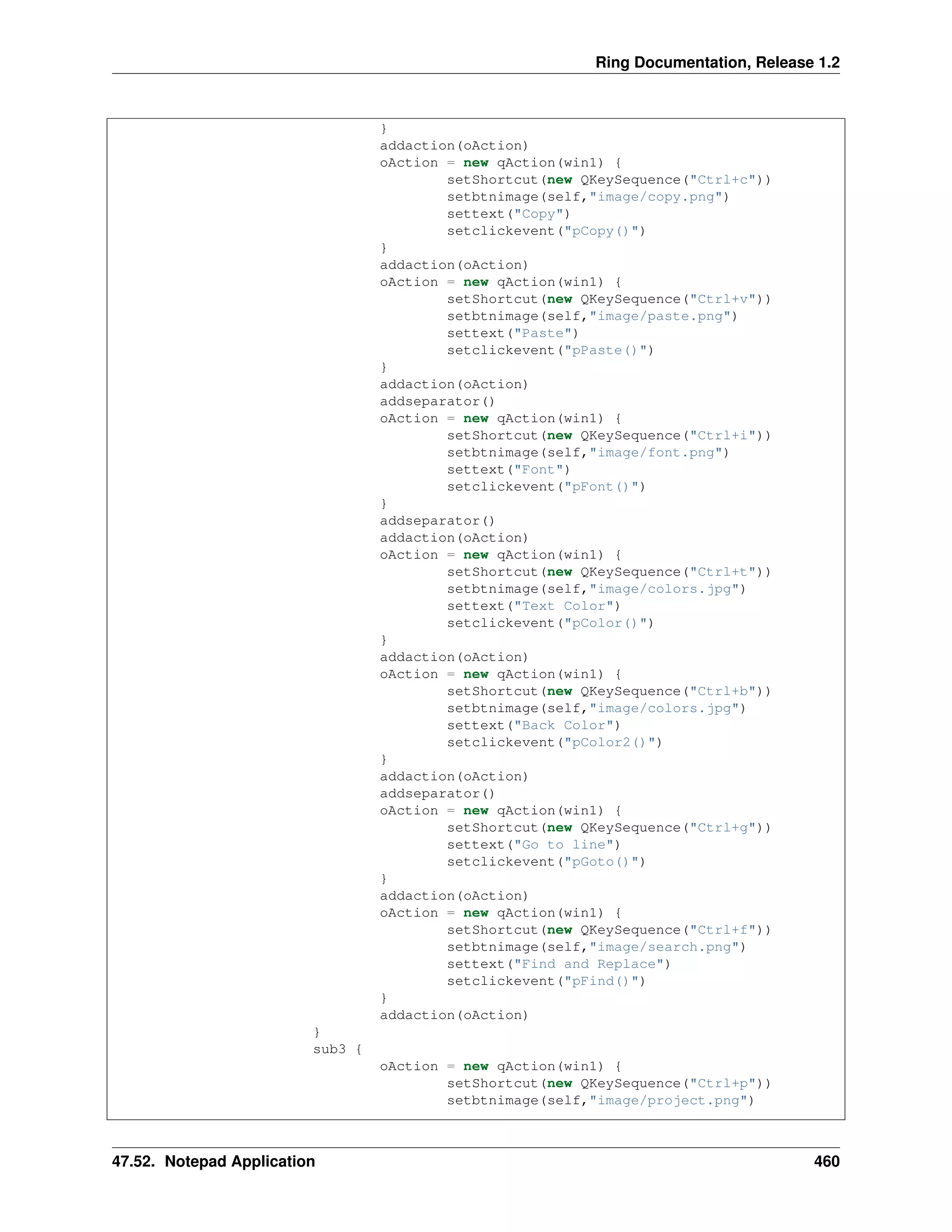Click the "47.52. Notepad Application" footer text
Screen dimensions: 952x1232
213,1161
